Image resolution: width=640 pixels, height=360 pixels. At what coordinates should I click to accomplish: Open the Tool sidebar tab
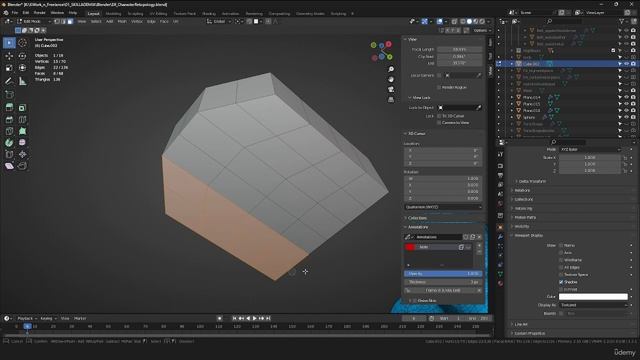pos(490,57)
